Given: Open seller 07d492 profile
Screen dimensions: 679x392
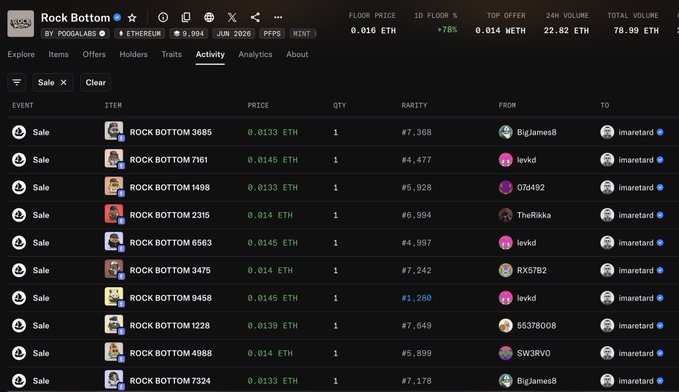Looking at the screenshot, I should [530, 188].
